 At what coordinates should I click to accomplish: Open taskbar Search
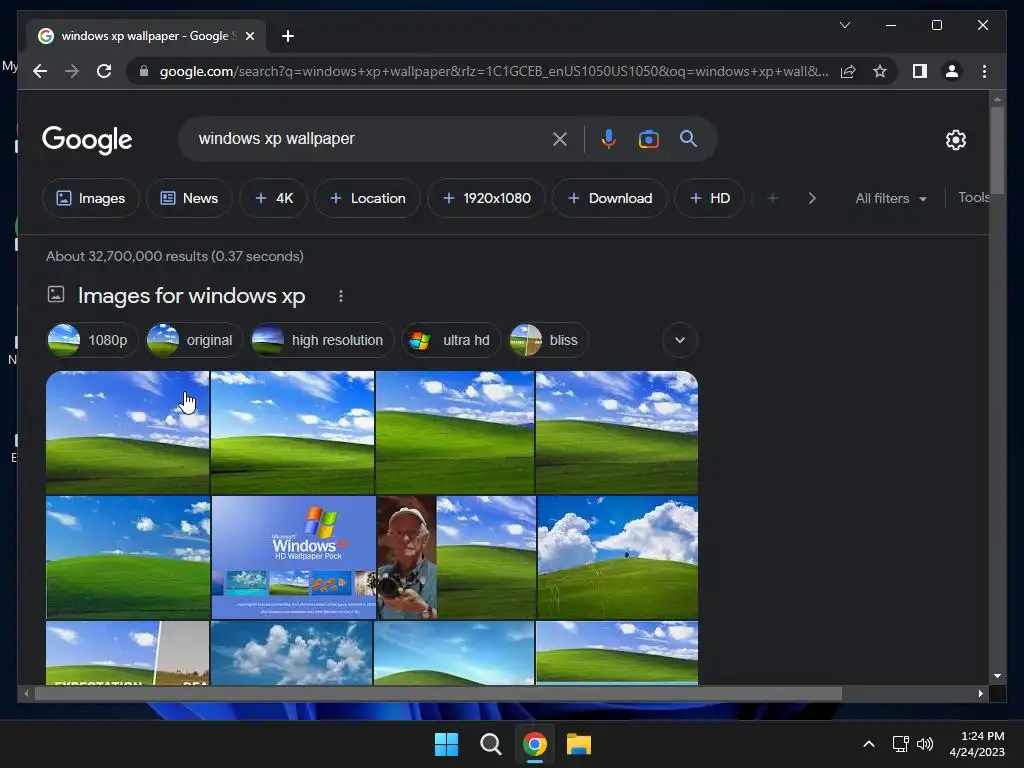coord(490,744)
